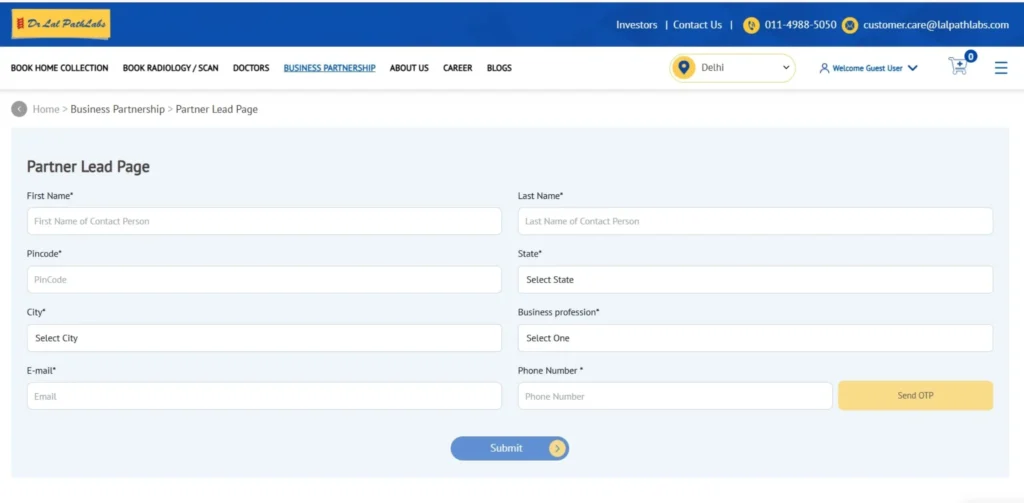Viewport: 1024px width, 503px height.
Task: Focus the First Name input field
Action: click(x=264, y=221)
